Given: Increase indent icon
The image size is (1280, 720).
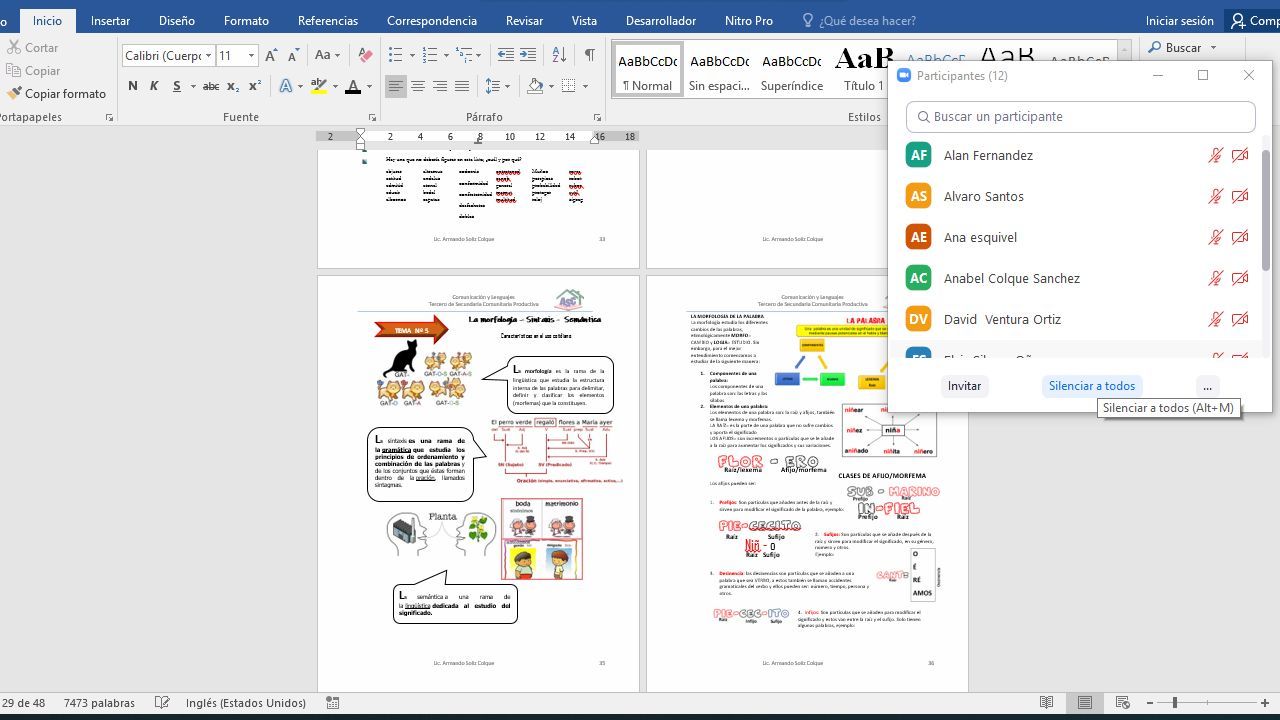Looking at the screenshot, I should 528,55.
